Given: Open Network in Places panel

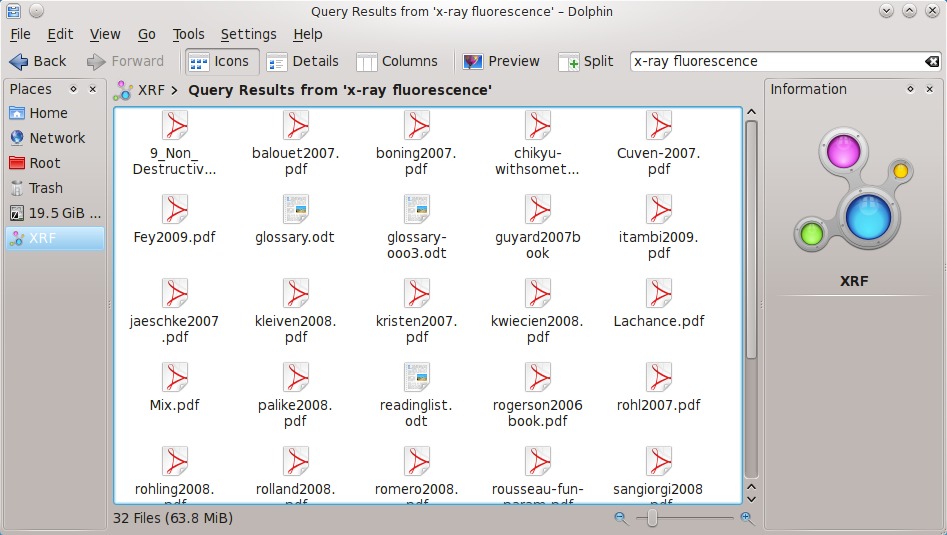Looking at the screenshot, I should (56, 138).
